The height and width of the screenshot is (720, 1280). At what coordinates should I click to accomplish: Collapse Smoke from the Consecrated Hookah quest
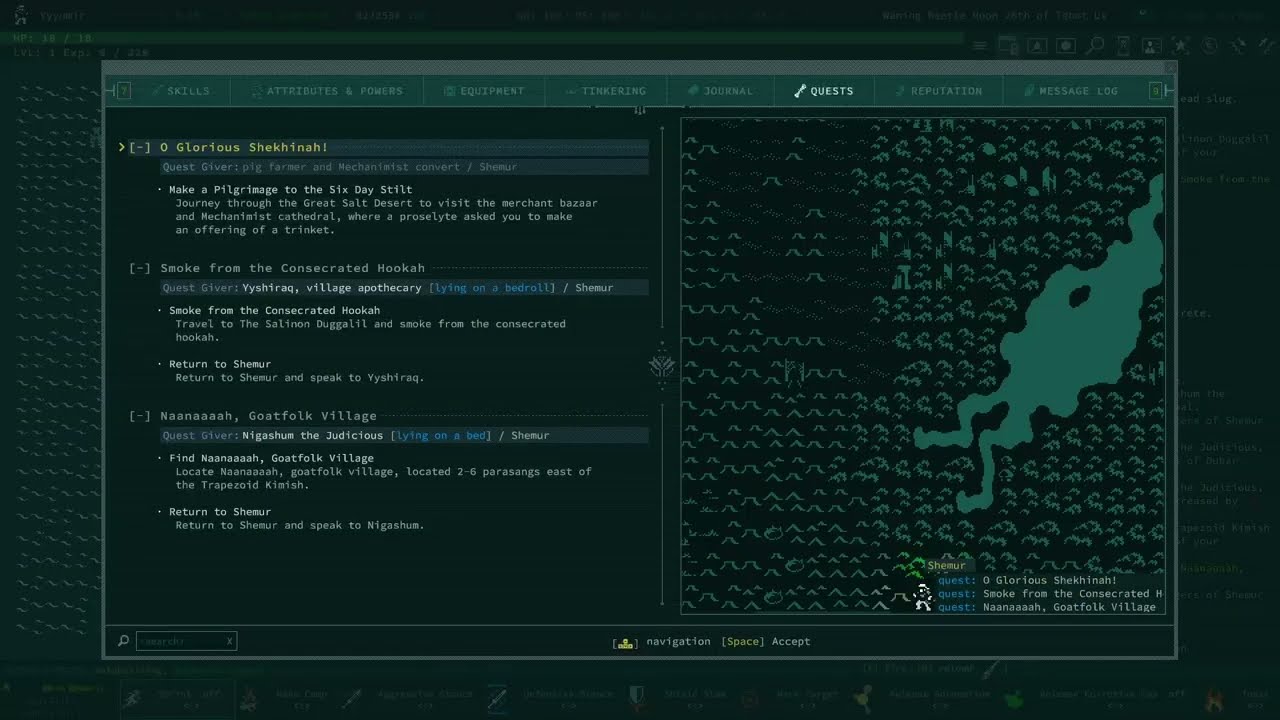click(x=140, y=268)
